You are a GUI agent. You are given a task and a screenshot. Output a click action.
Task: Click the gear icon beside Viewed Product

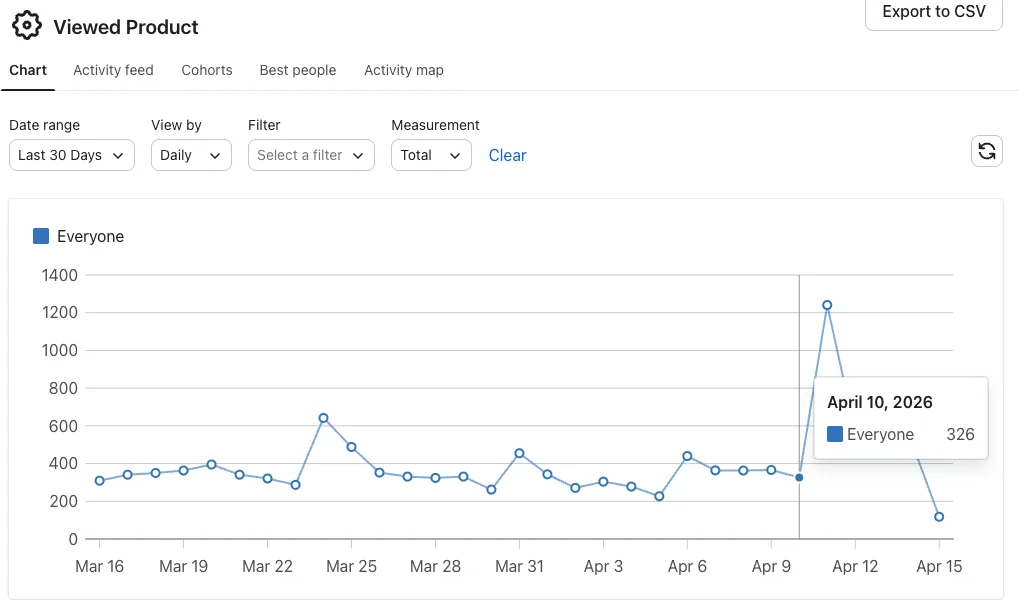27,26
